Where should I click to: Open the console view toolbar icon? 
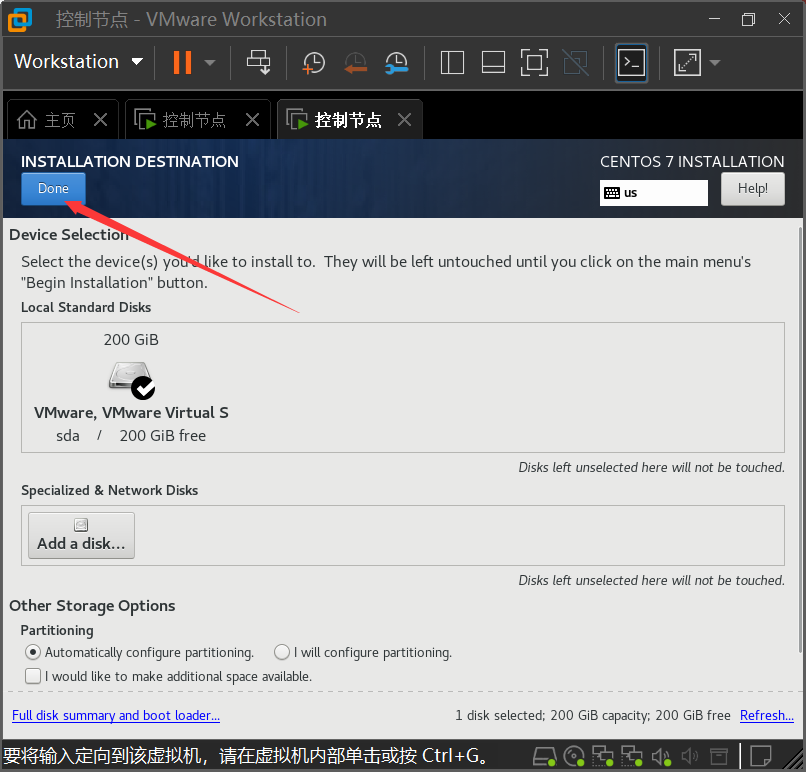click(631, 62)
